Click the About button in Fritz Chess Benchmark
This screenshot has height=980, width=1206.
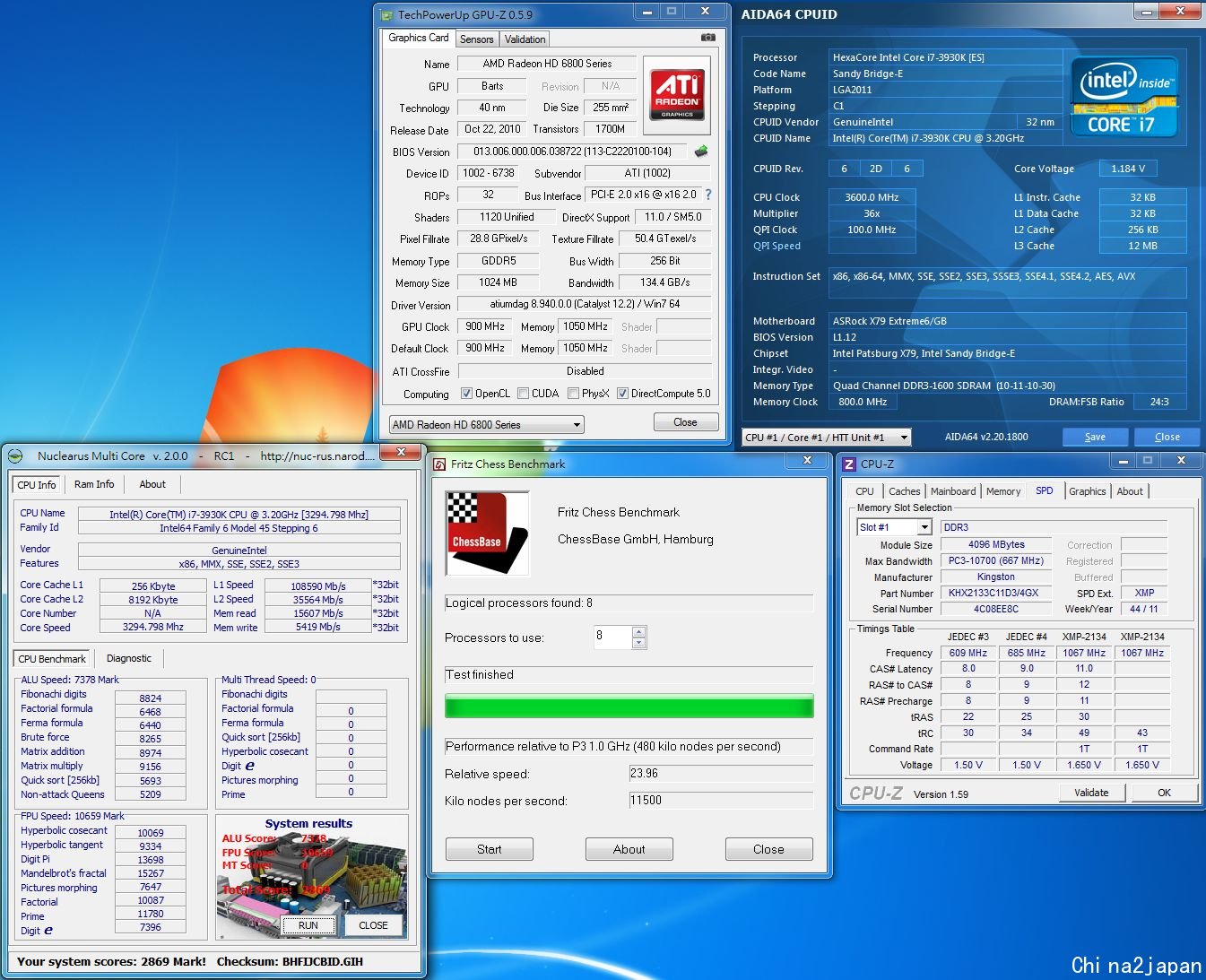(629, 849)
